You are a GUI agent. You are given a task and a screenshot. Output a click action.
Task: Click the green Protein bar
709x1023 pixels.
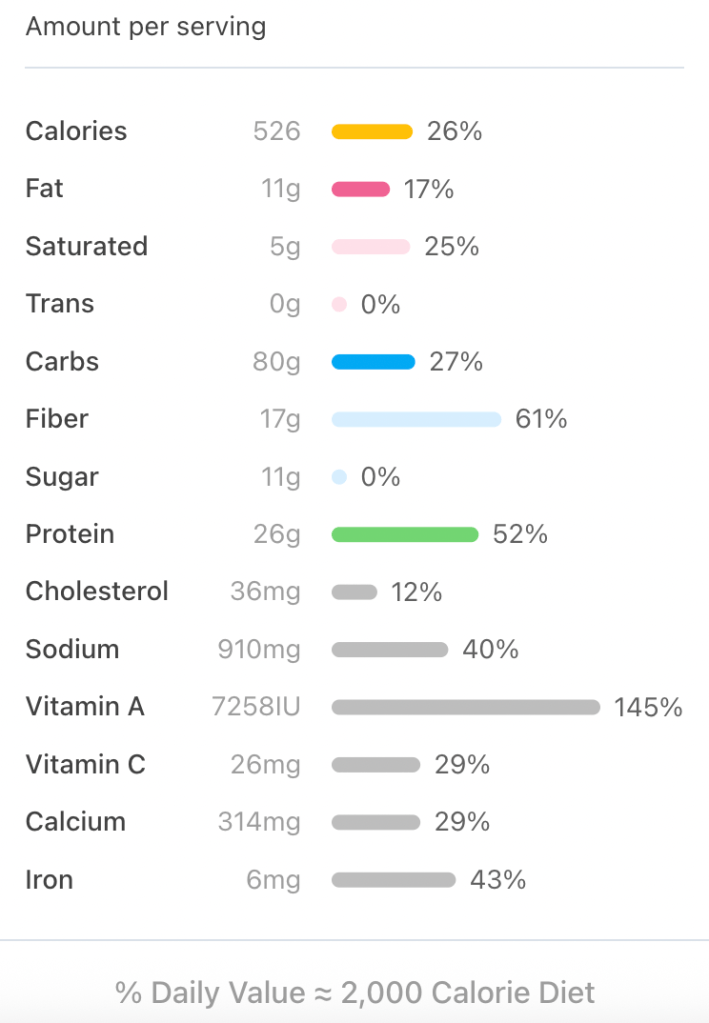[x=405, y=535]
